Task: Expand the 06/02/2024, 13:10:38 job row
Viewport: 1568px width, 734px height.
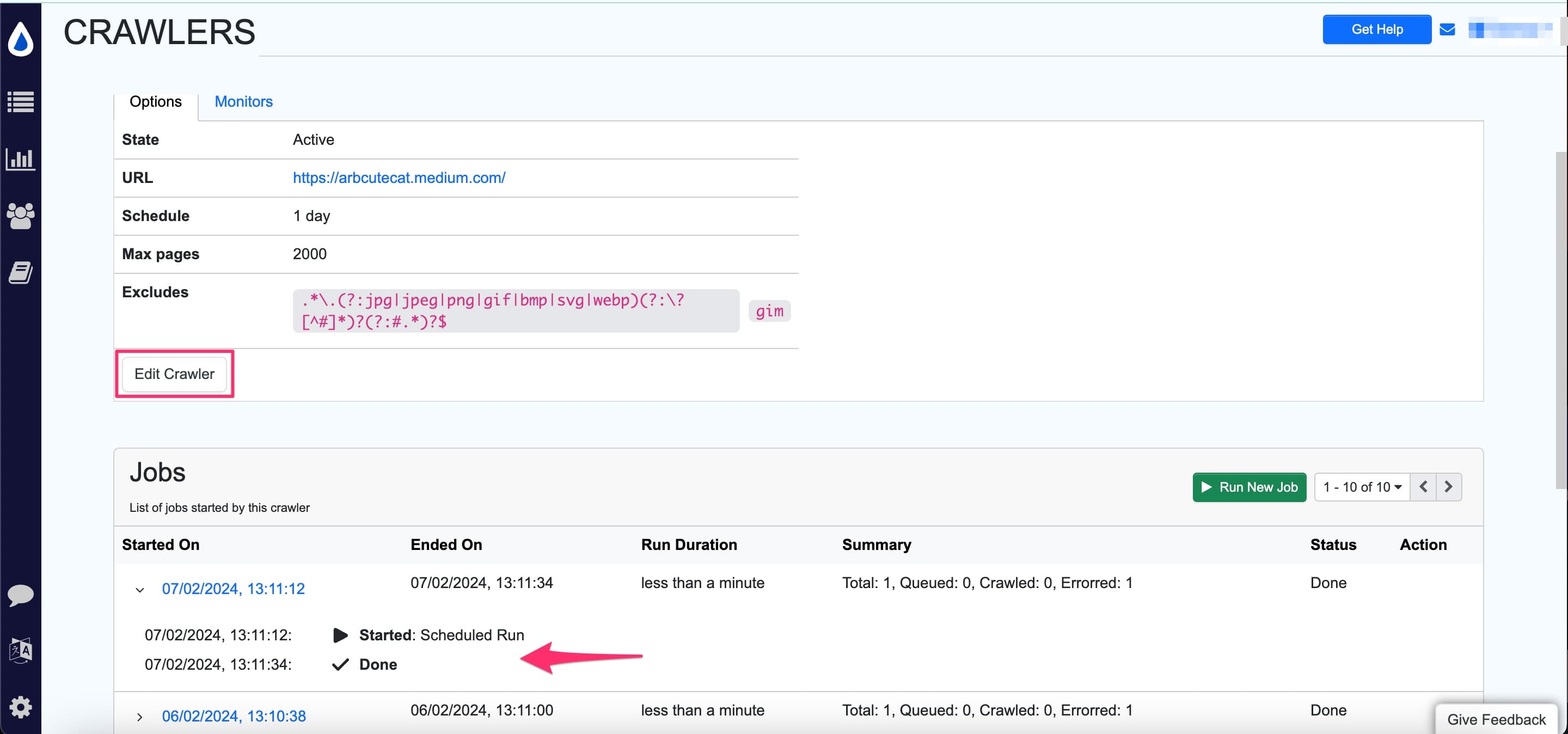Action: pyautogui.click(x=139, y=717)
